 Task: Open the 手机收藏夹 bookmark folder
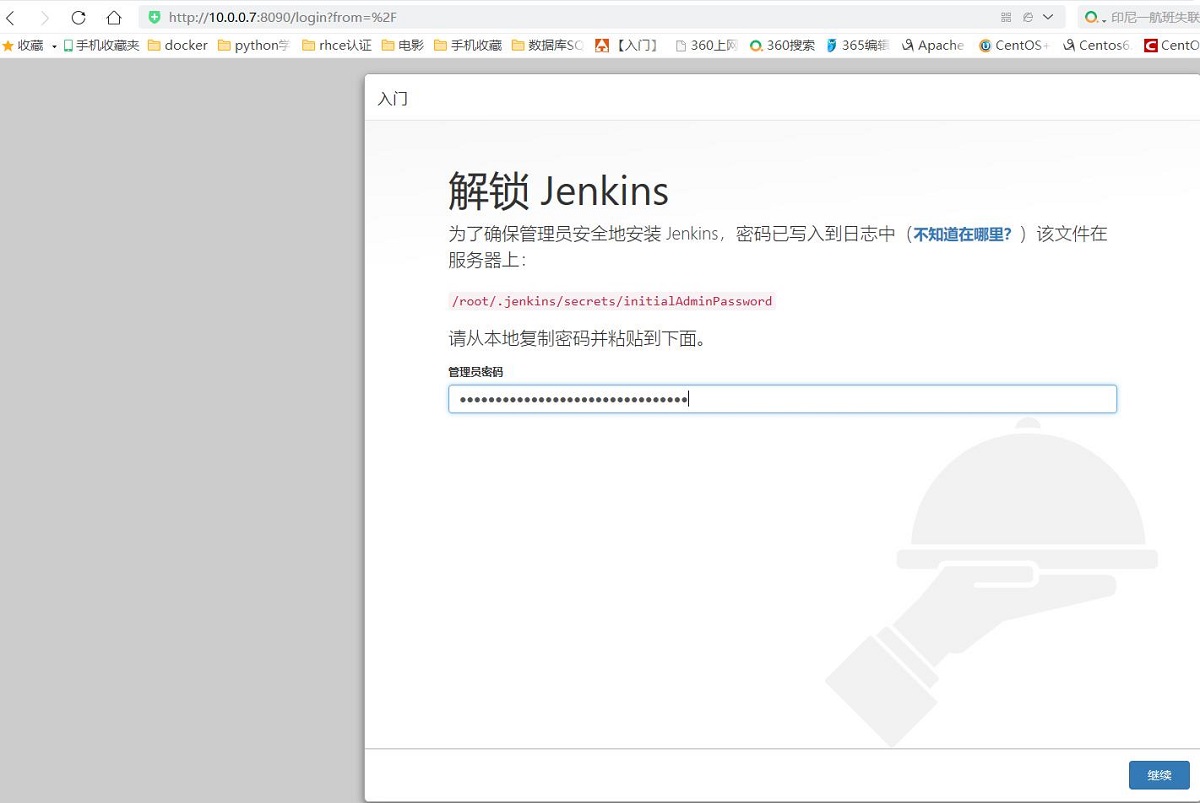coord(101,45)
